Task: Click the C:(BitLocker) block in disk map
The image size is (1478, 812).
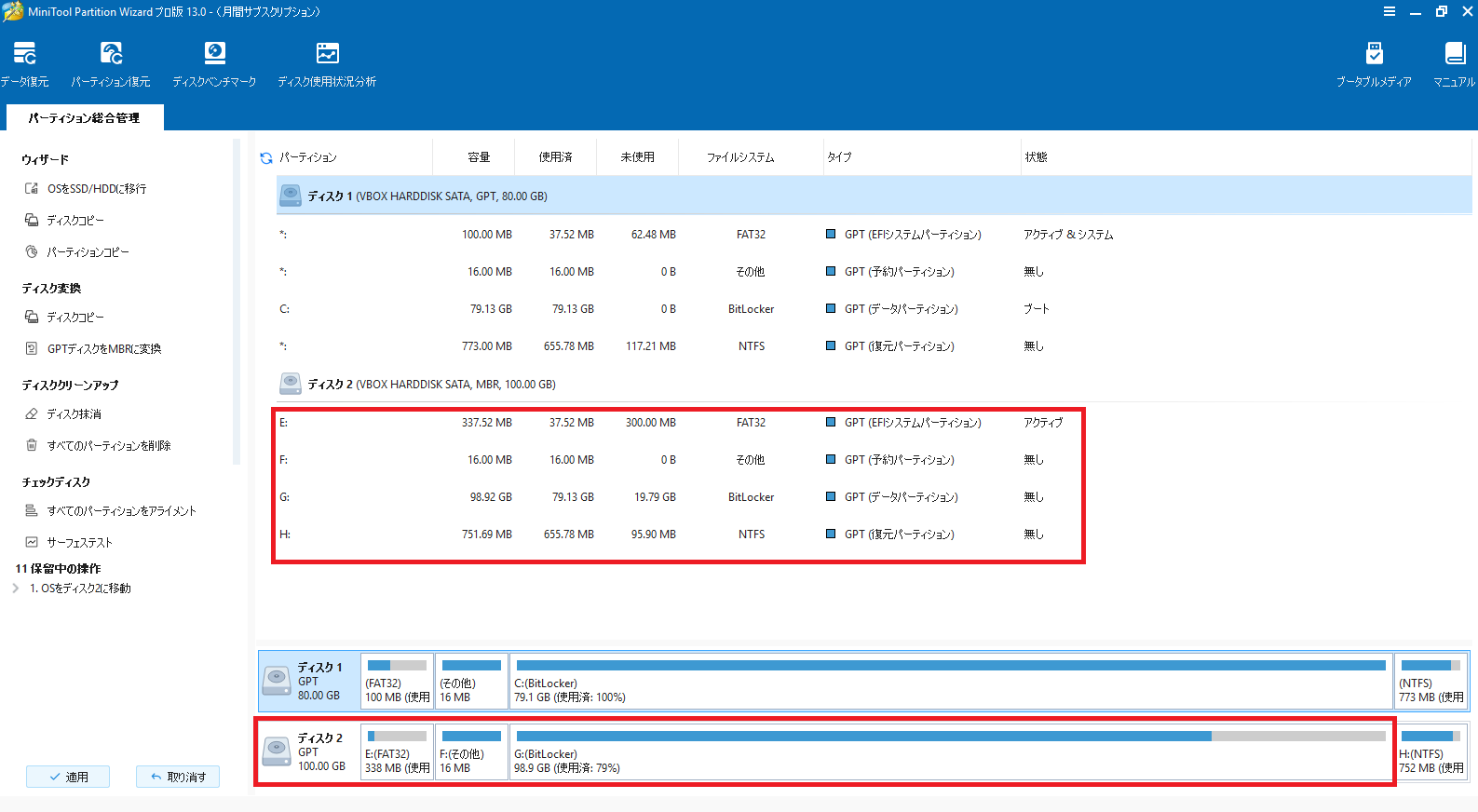Action: pos(951,681)
